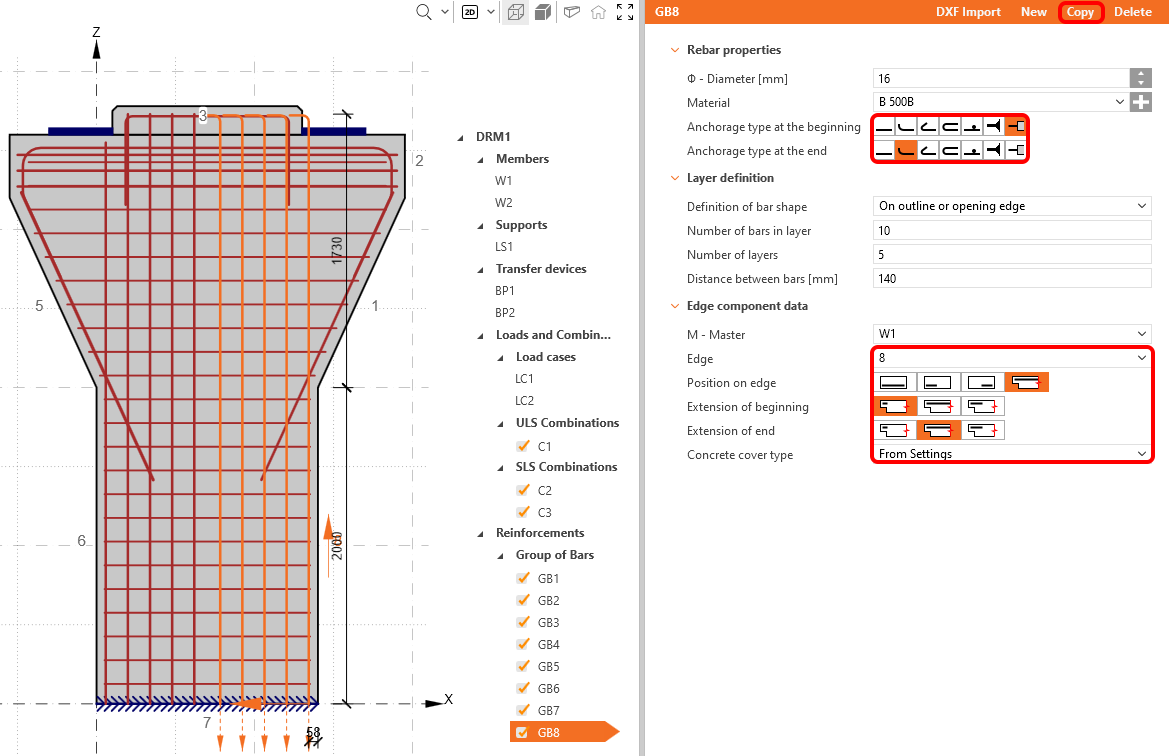Uncheck the GB1 reinforcement checkbox

521,579
